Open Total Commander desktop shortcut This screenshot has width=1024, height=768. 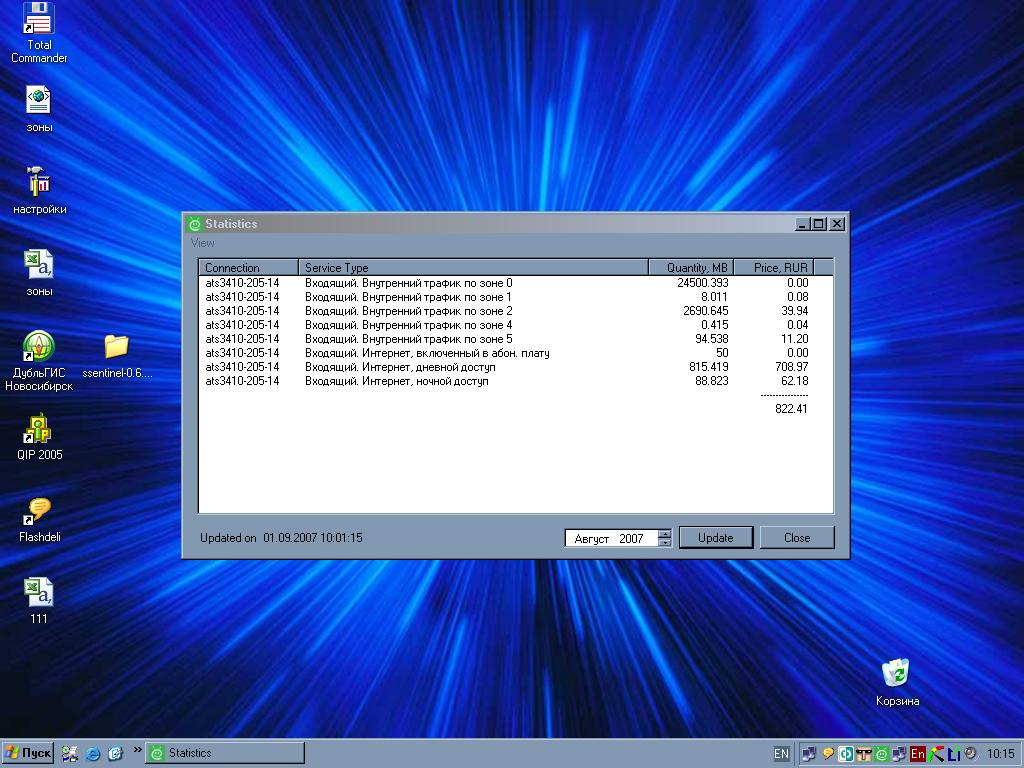(x=39, y=20)
